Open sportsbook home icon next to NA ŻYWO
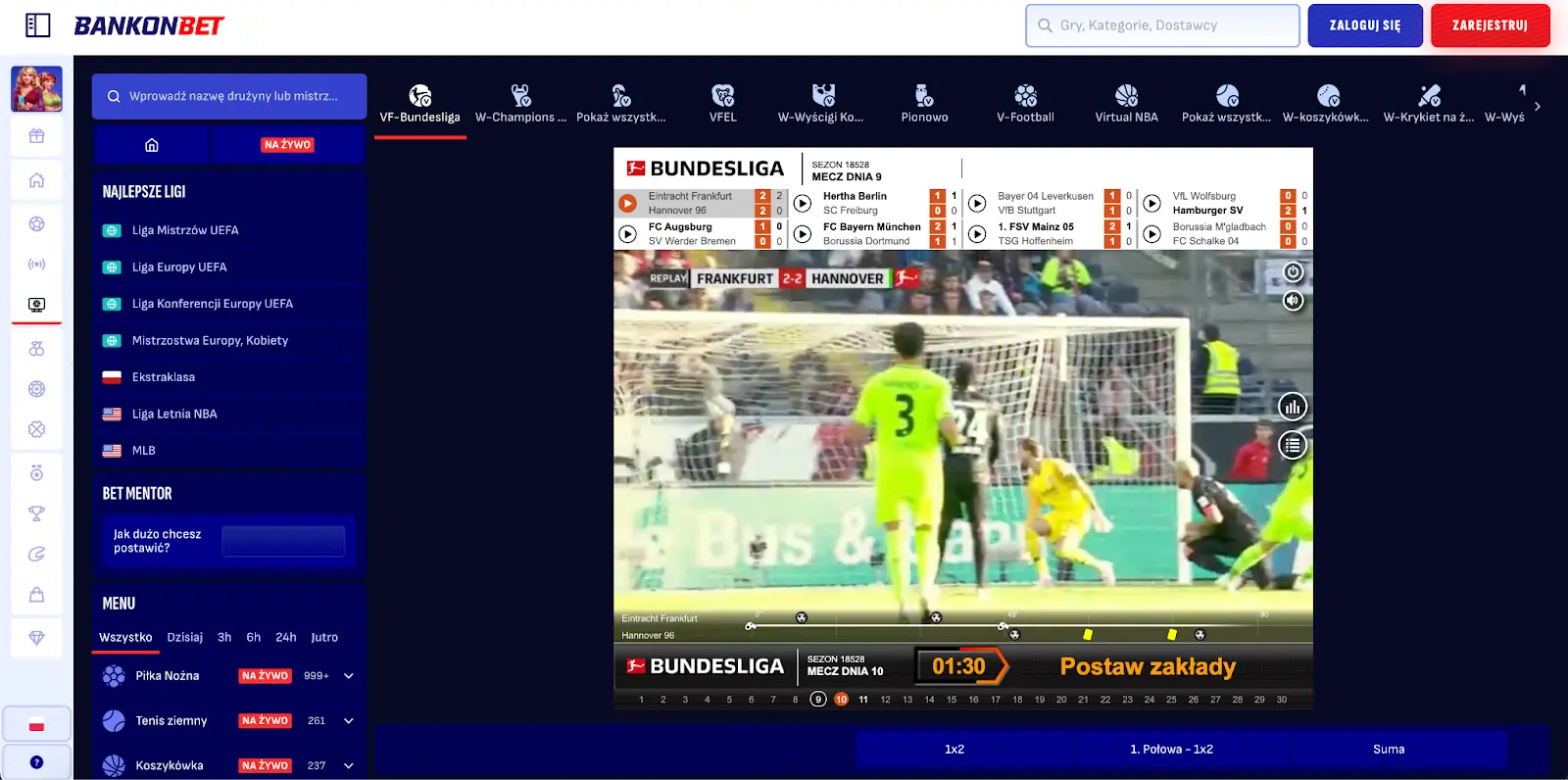1568x780 pixels. click(151, 145)
